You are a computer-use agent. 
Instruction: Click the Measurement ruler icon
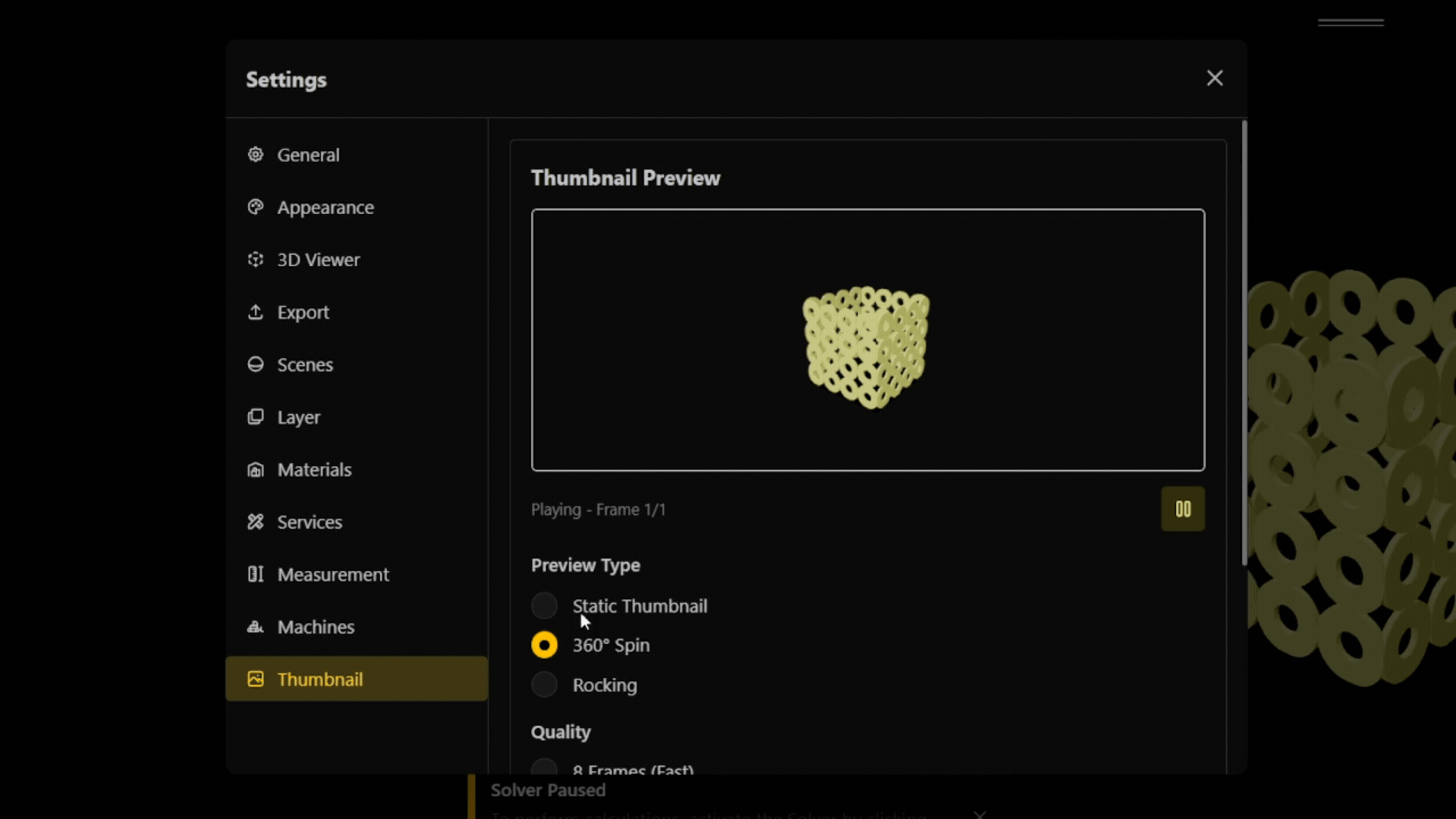pyautogui.click(x=256, y=574)
